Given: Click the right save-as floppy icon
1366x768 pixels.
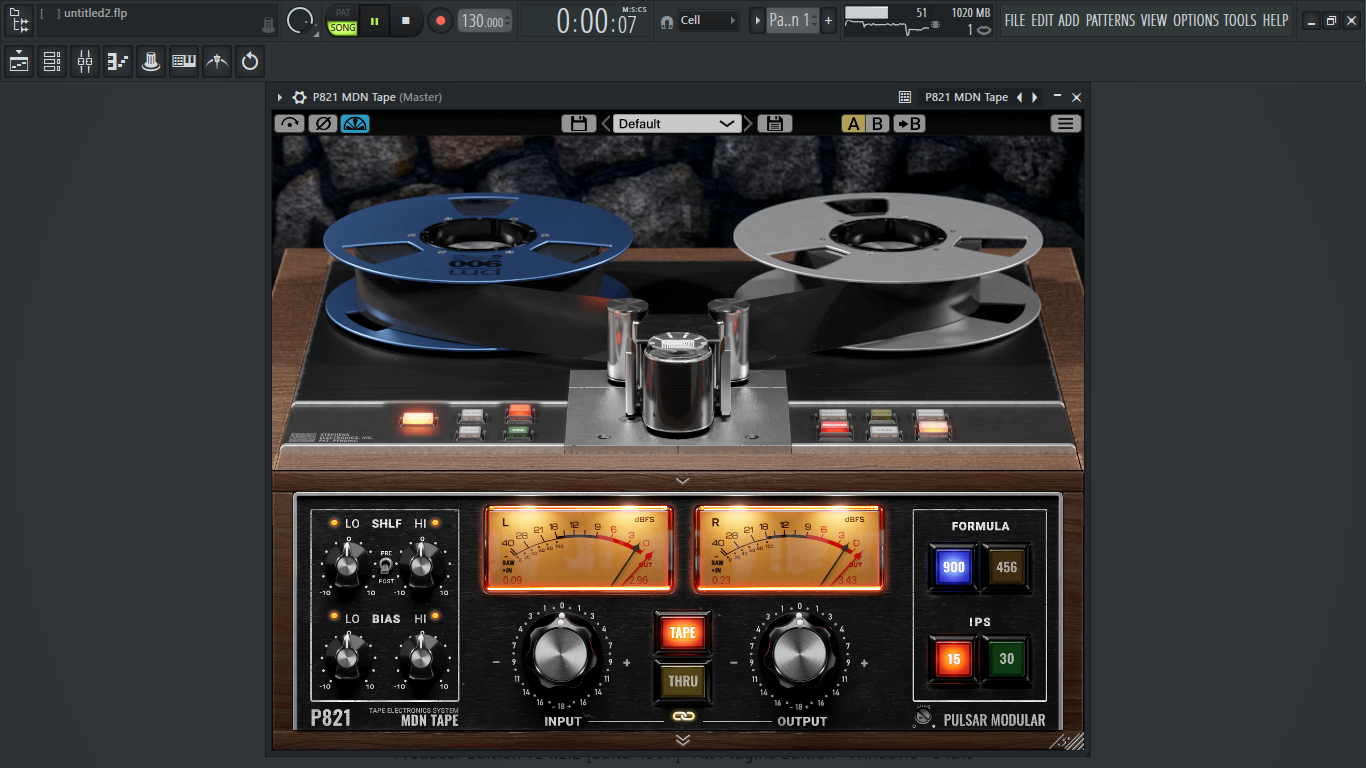Looking at the screenshot, I should point(774,124).
